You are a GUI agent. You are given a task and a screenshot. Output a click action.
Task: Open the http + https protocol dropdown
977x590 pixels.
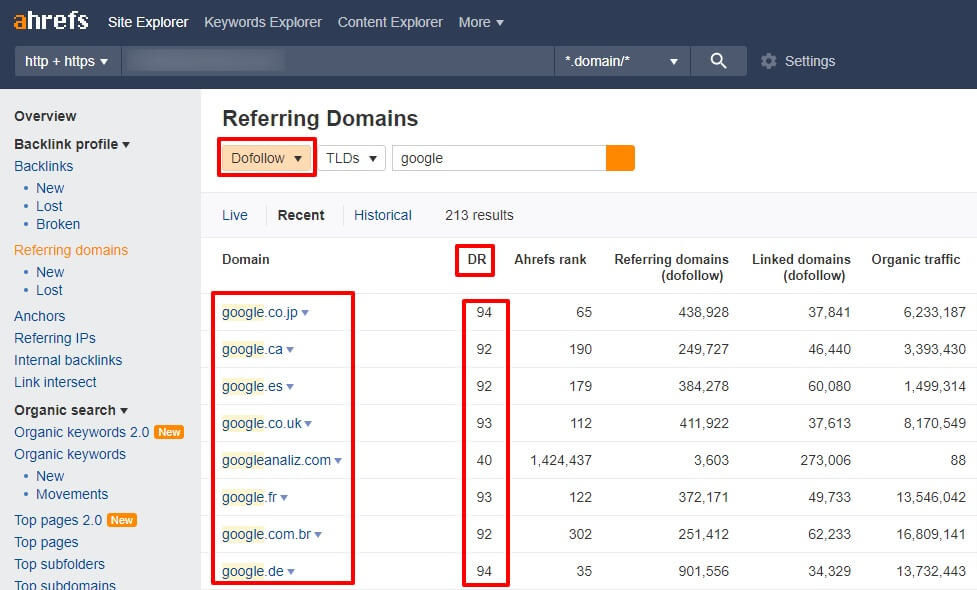[x=67, y=61]
